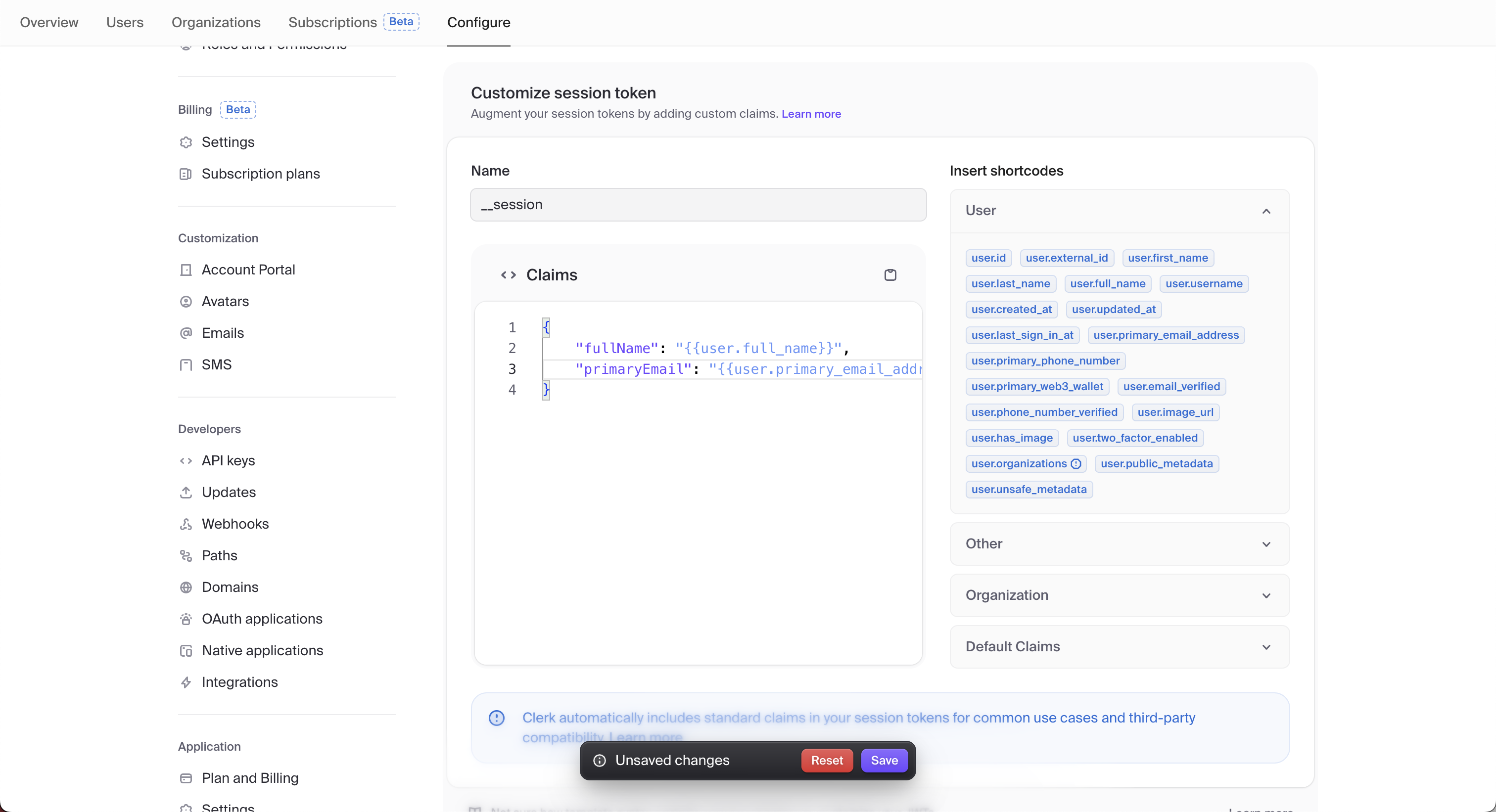Screen dimensions: 1496x812
Task: Open the API keys section
Action: click(228, 460)
